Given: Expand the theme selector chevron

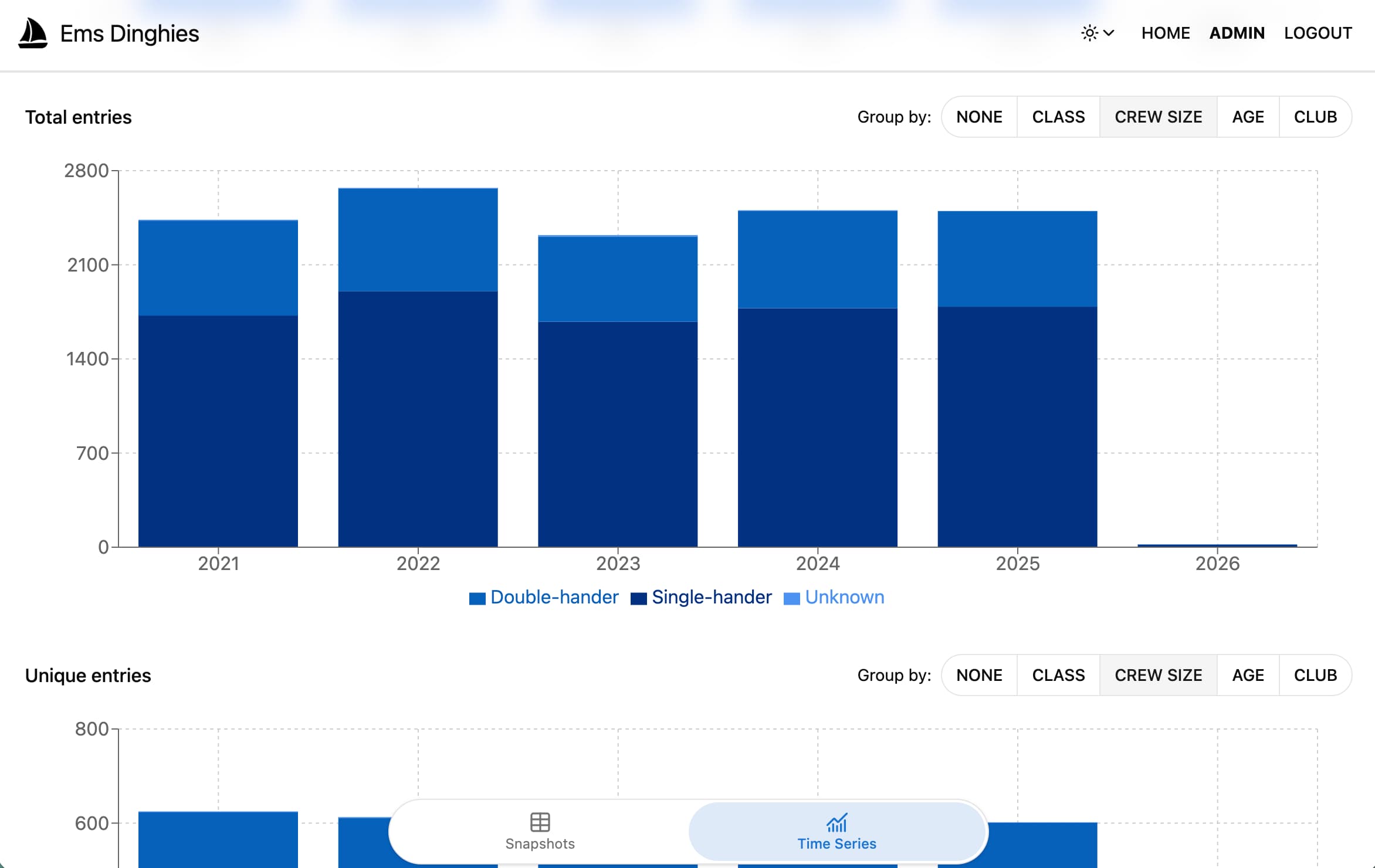Looking at the screenshot, I should point(1109,33).
